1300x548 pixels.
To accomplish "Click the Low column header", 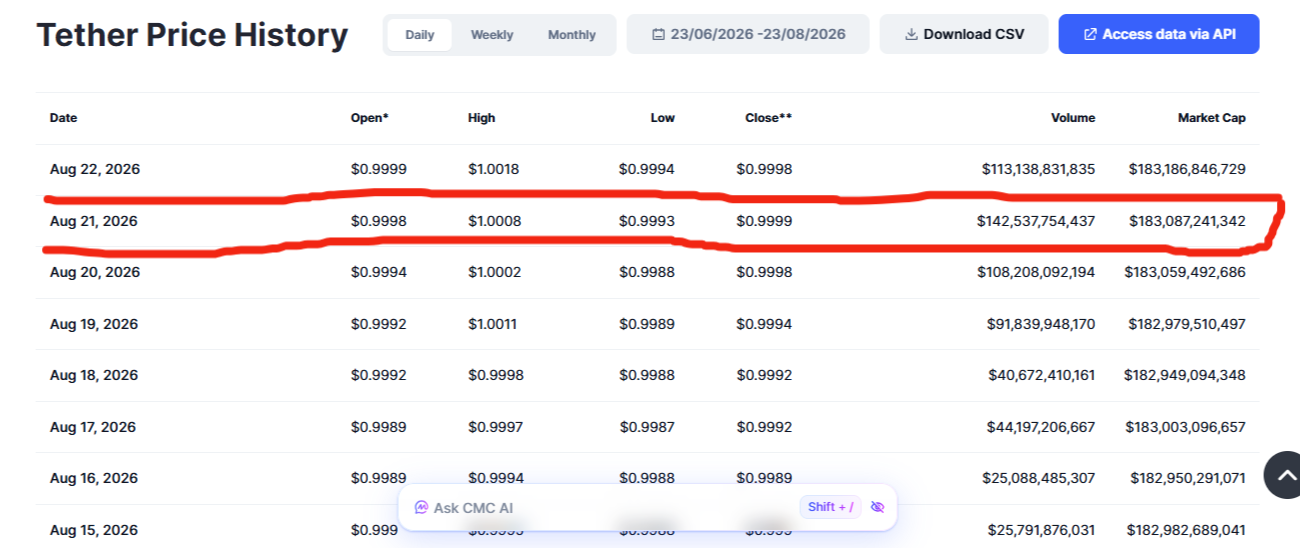I will (x=663, y=118).
